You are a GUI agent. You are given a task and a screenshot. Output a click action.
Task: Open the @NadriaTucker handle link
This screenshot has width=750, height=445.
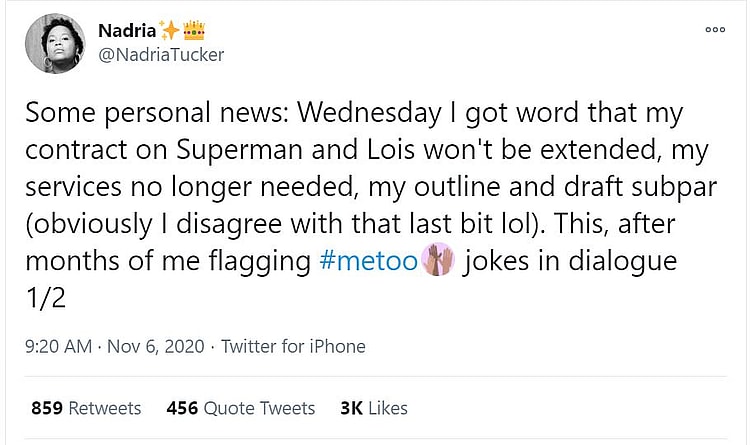[x=161, y=54]
